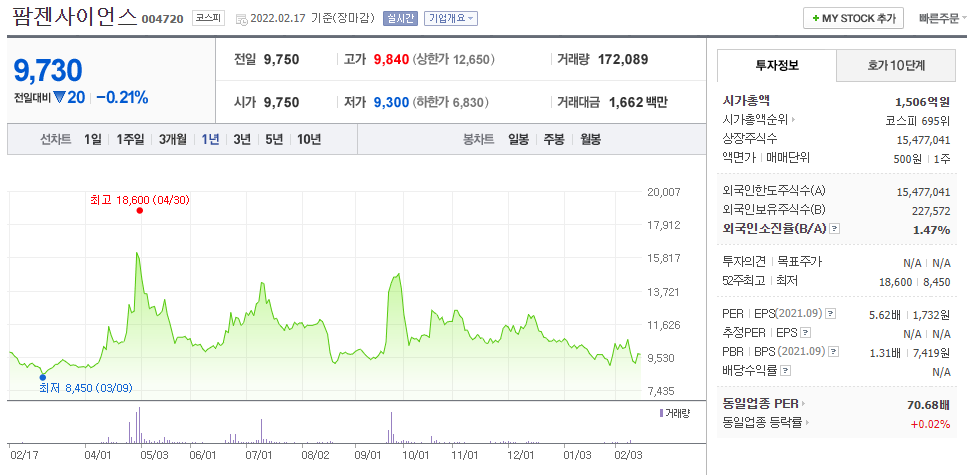
Task: Select the 1일 line chart period
Action: [x=92, y=140]
